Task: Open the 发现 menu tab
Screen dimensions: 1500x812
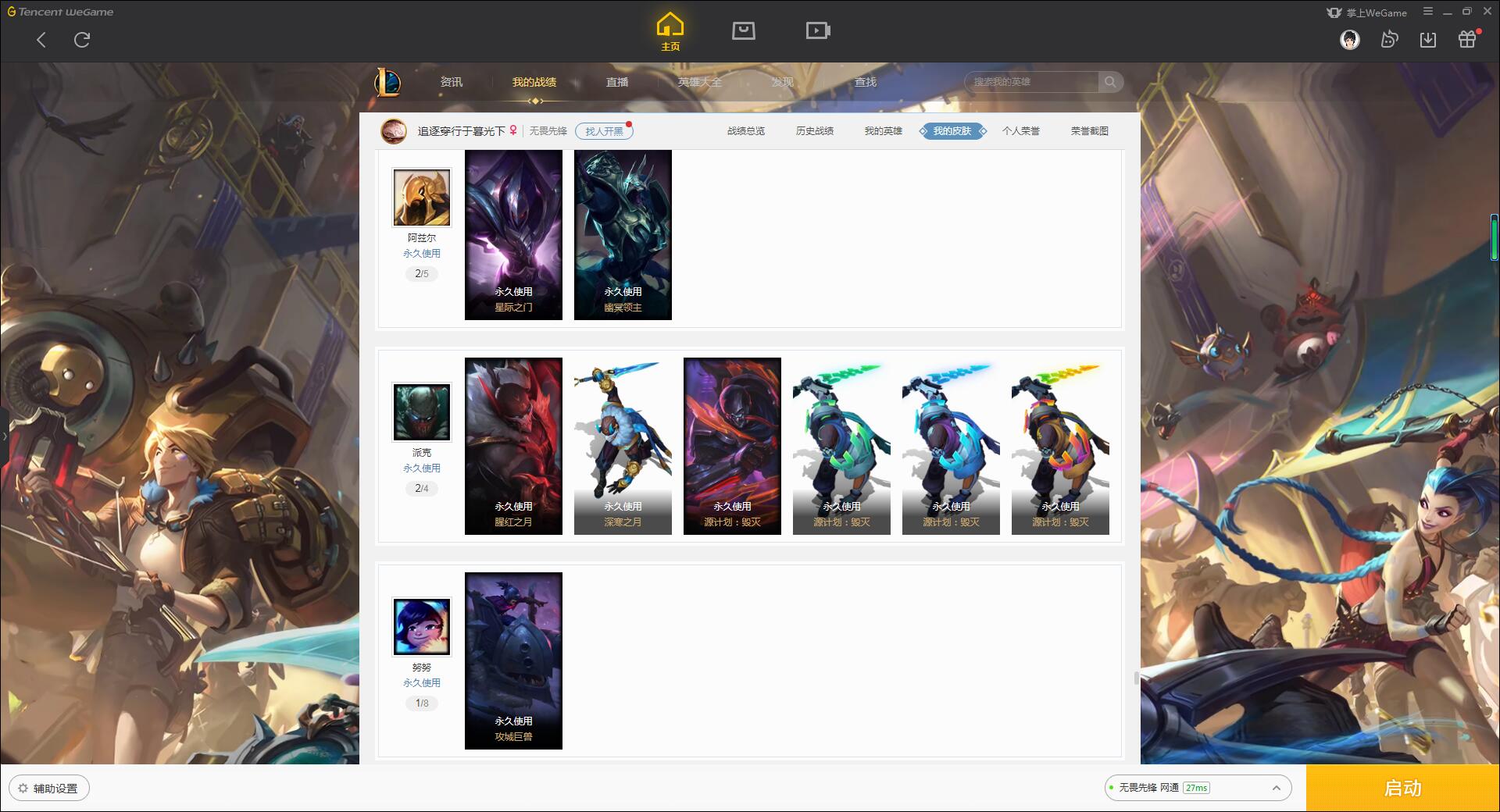Action: [783, 82]
